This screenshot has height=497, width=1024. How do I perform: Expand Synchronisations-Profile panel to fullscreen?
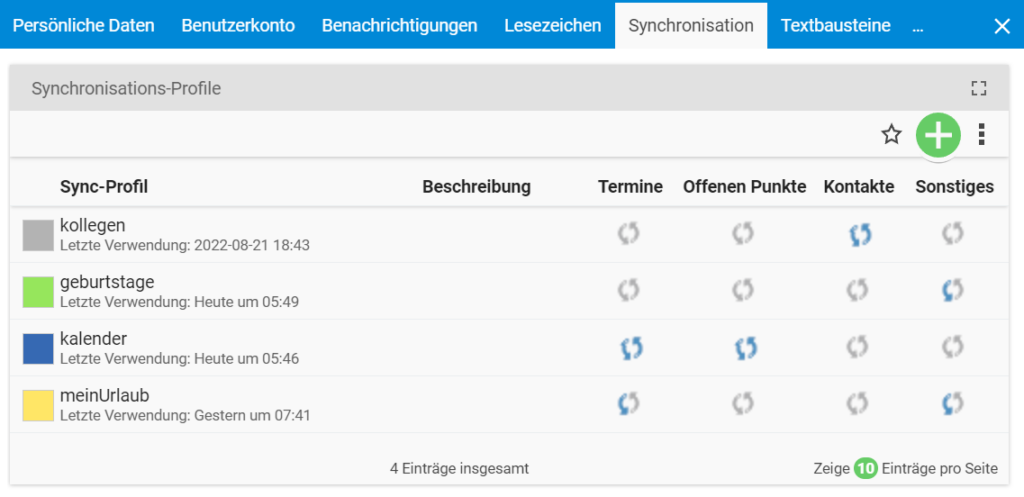pos(978,88)
